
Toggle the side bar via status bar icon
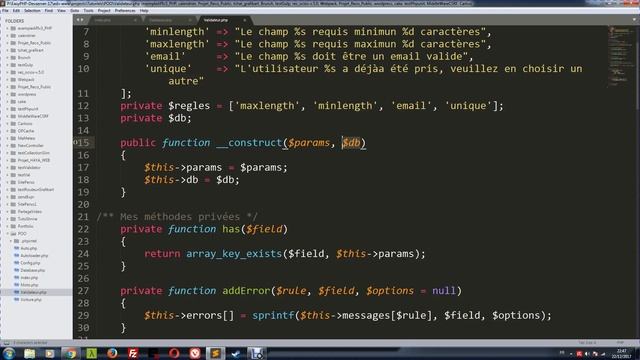pyautogui.click(x=7, y=343)
